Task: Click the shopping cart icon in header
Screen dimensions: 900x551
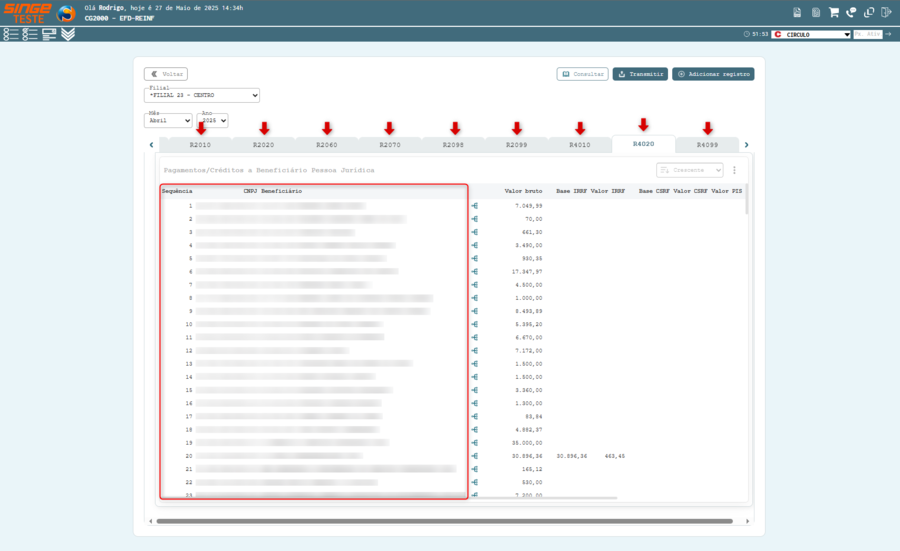Action: (833, 13)
